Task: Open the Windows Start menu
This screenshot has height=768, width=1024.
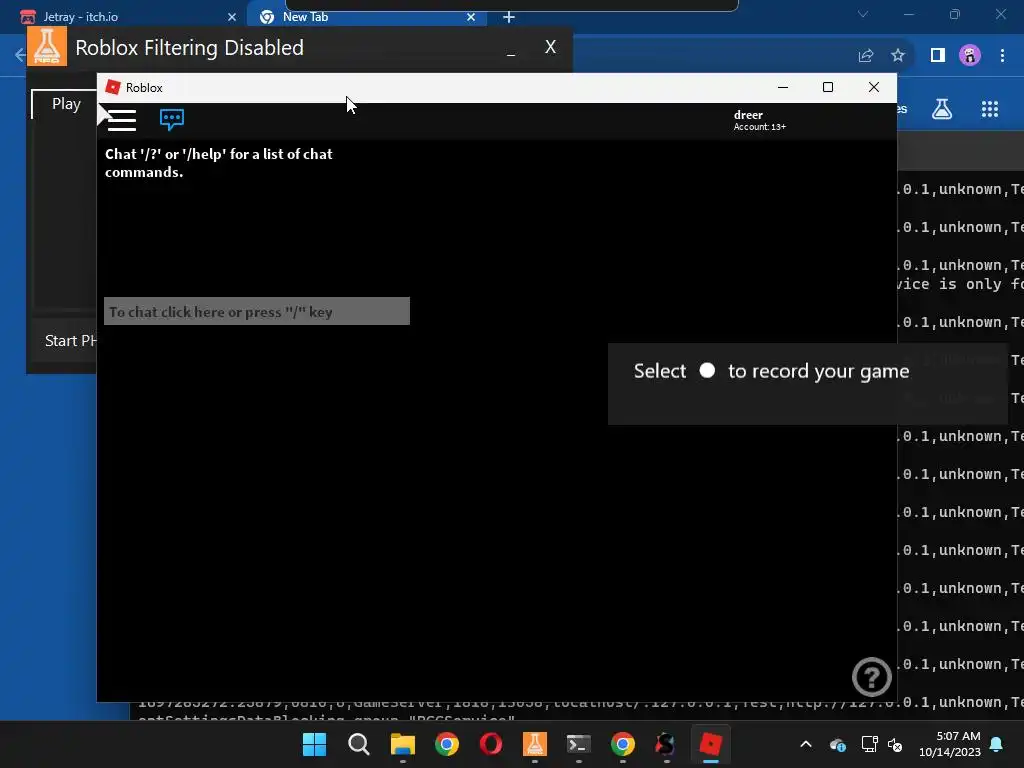Action: (314, 744)
